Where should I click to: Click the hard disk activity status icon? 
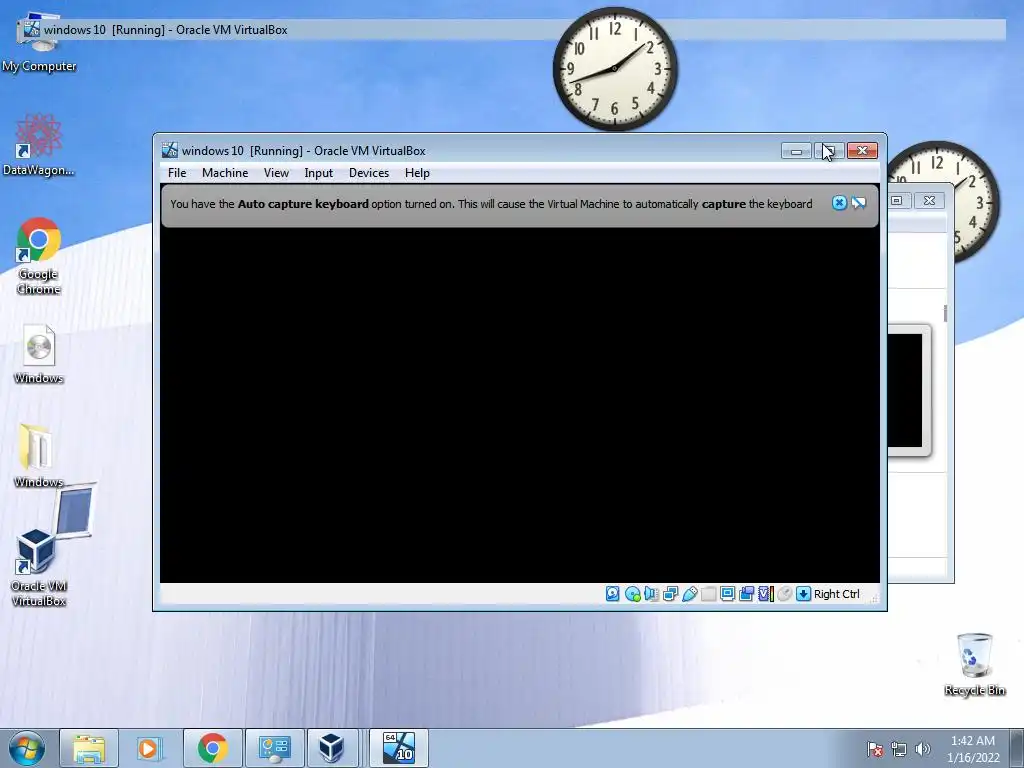(613, 594)
